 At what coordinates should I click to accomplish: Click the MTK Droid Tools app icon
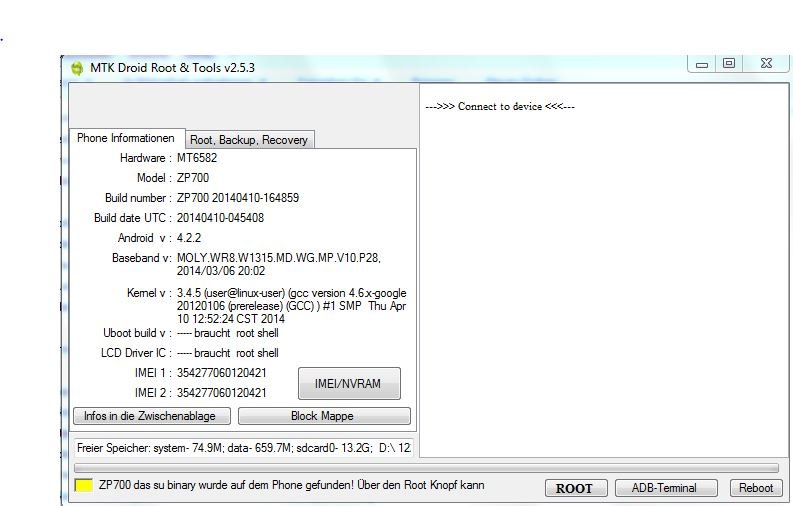tap(77, 68)
